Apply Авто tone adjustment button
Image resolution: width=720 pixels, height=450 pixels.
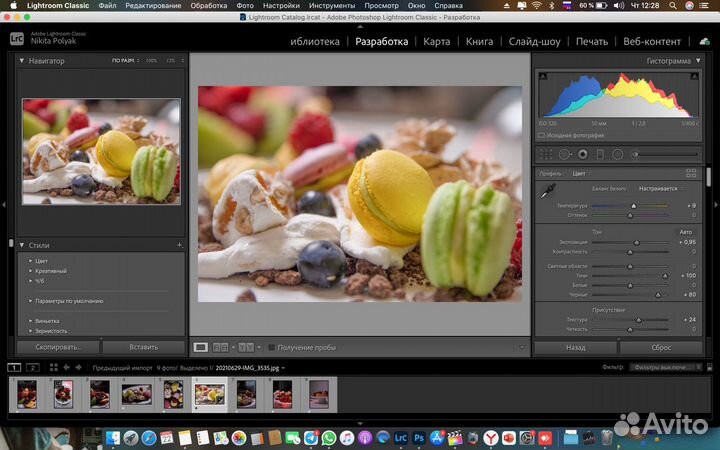click(x=686, y=232)
